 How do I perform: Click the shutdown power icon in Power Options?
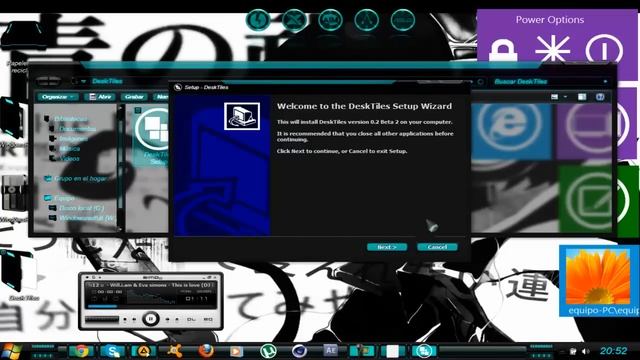point(604,50)
